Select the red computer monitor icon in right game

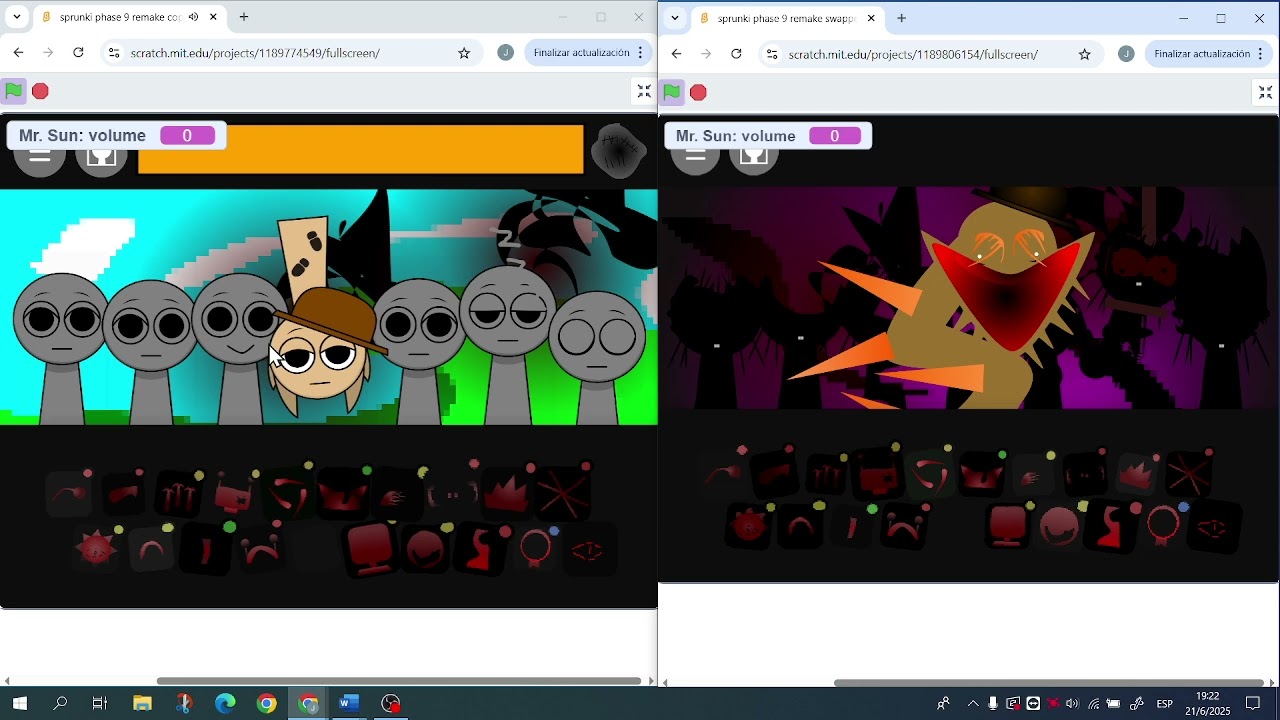pos(1007,525)
